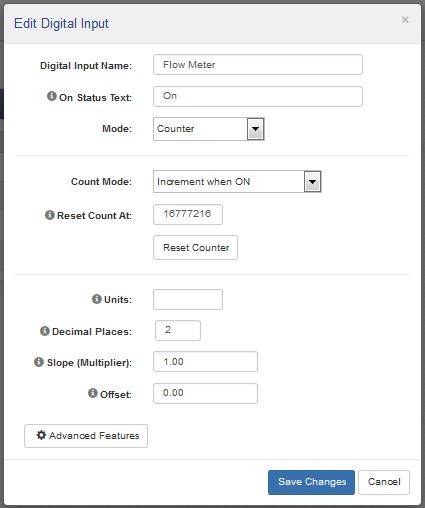Click the Edit Digital Input title

tap(61, 24)
